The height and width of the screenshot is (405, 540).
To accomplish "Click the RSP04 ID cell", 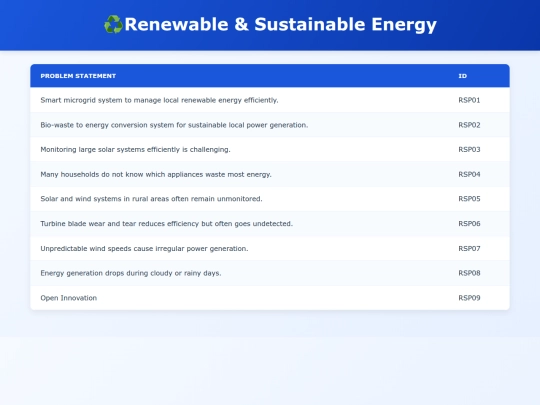I will tap(469, 174).
